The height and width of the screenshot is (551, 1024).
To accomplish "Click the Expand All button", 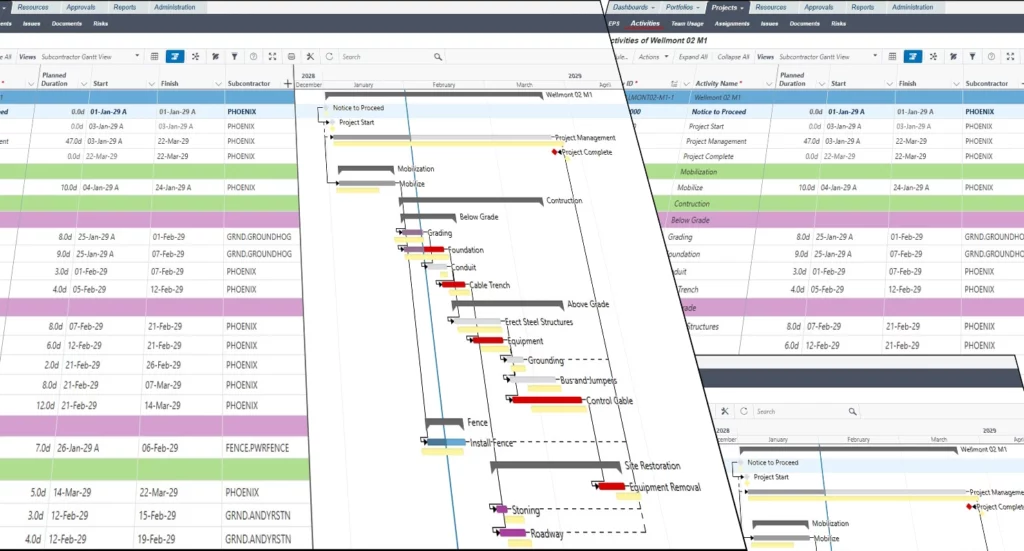I will pyautogui.click(x=693, y=57).
